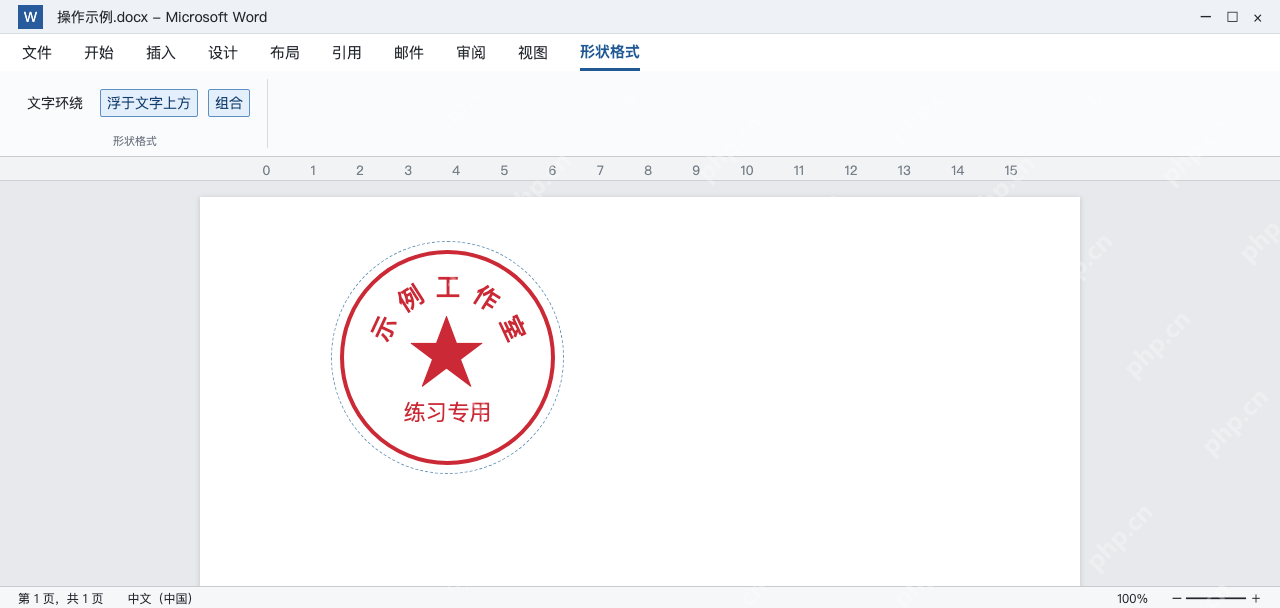Select the 视图 tab
The width and height of the screenshot is (1280, 608).
pos(533,53)
